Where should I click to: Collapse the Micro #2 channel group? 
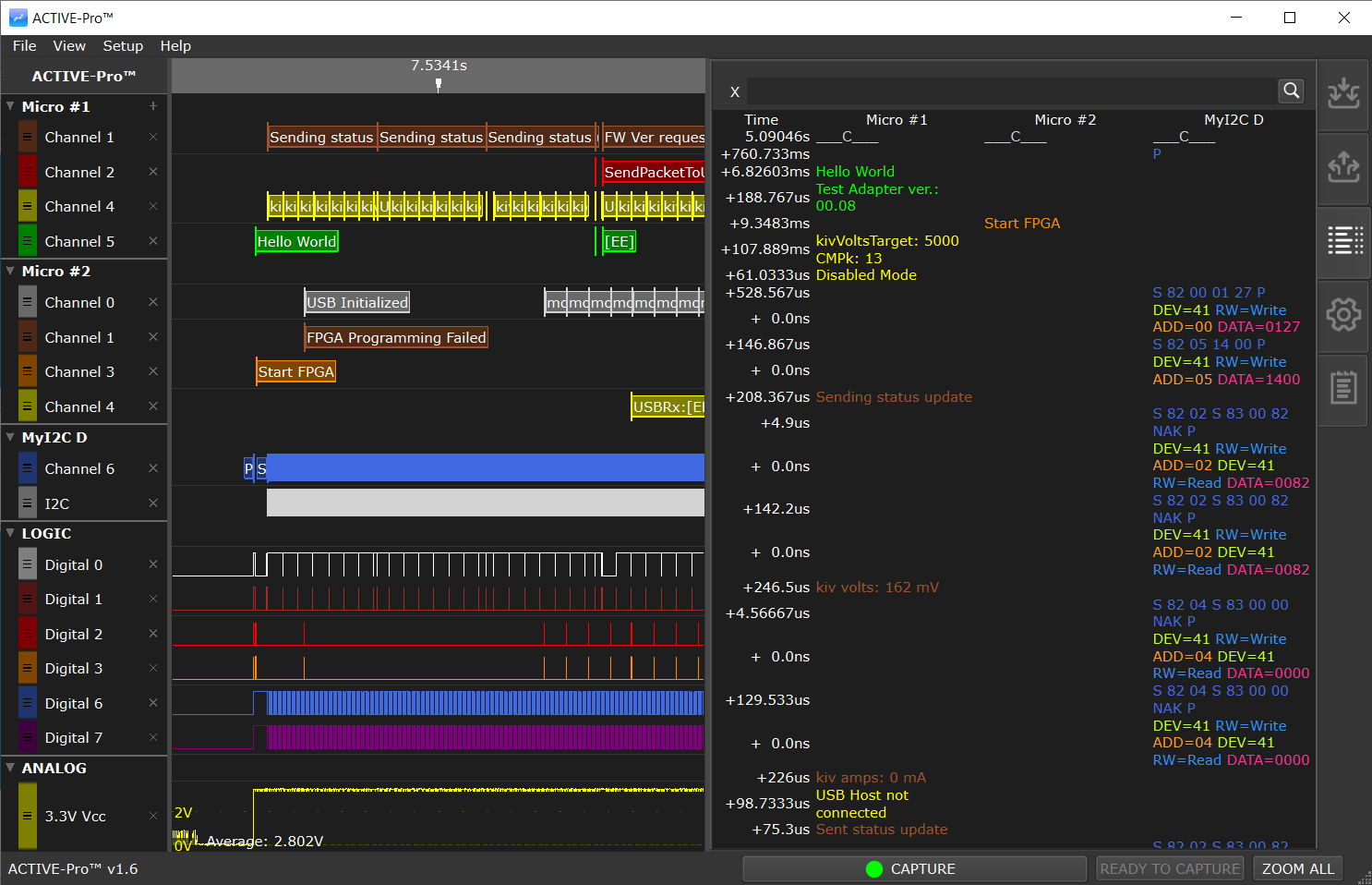pos(12,271)
